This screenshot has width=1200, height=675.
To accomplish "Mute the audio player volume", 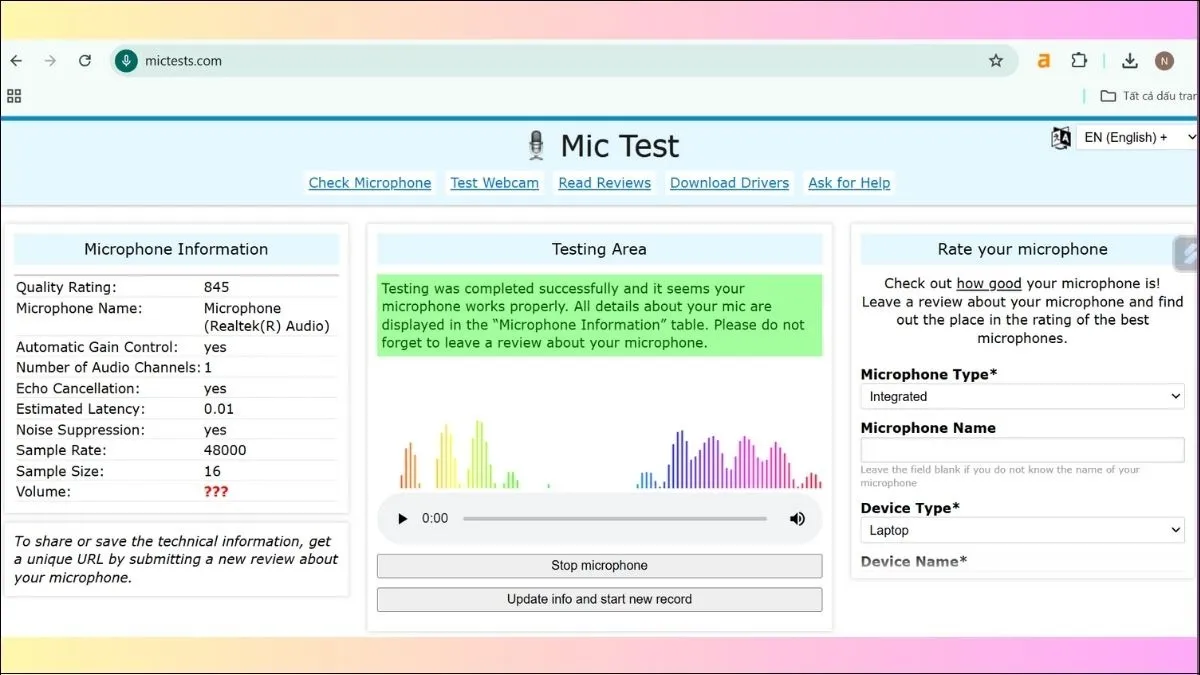I will click(797, 519).
